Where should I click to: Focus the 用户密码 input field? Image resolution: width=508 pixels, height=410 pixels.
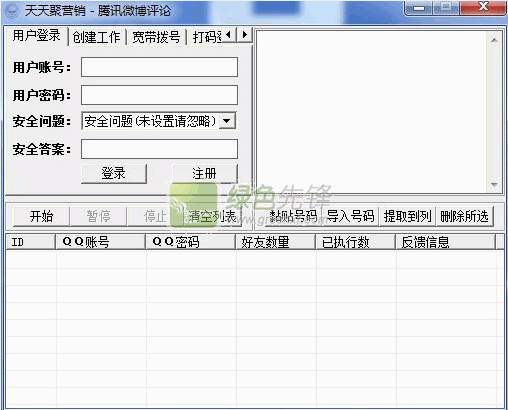159,95
